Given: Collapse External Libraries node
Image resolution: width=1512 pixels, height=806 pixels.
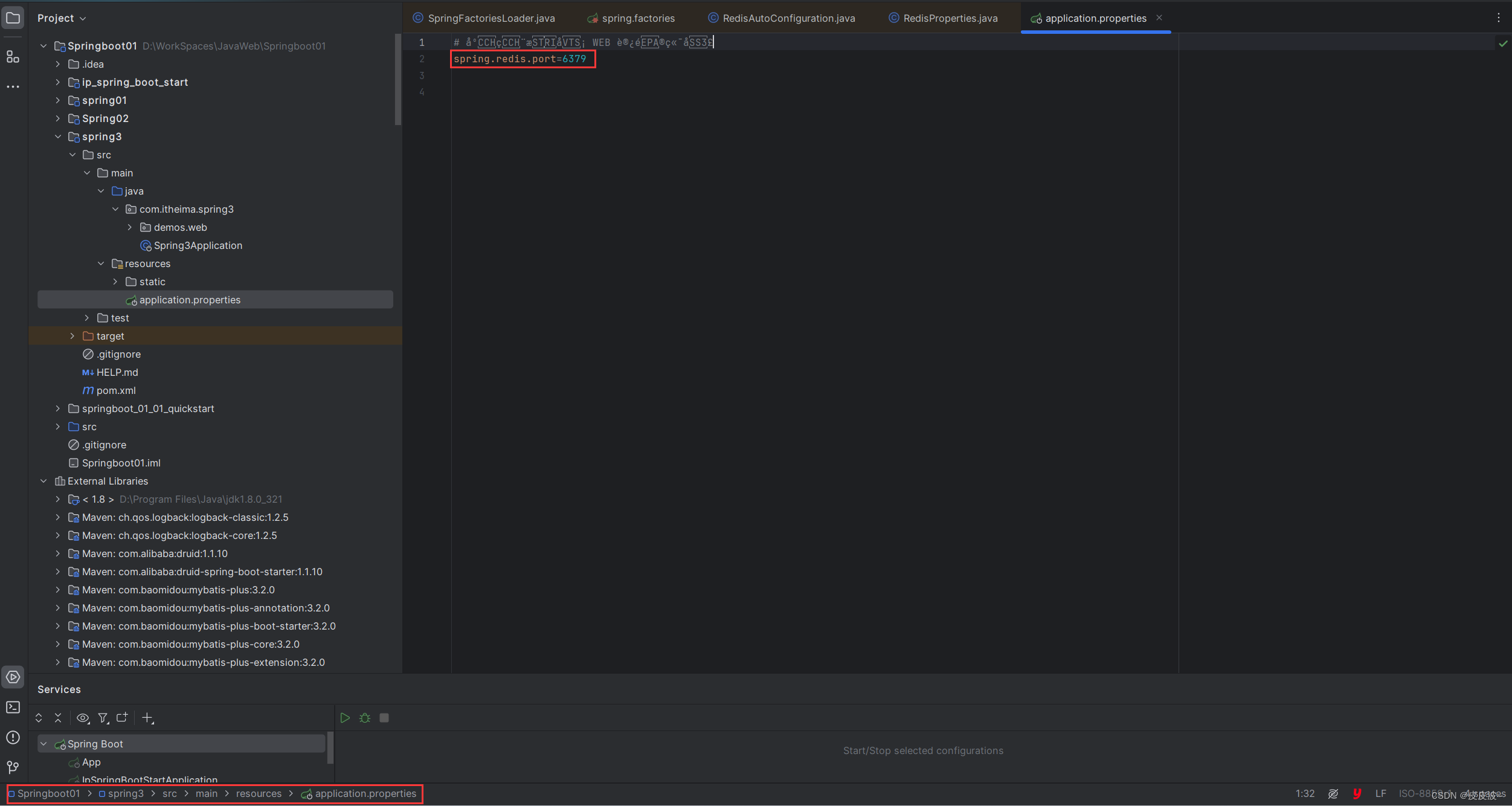Looking at the screenshot, I should (x=43, y=481).
